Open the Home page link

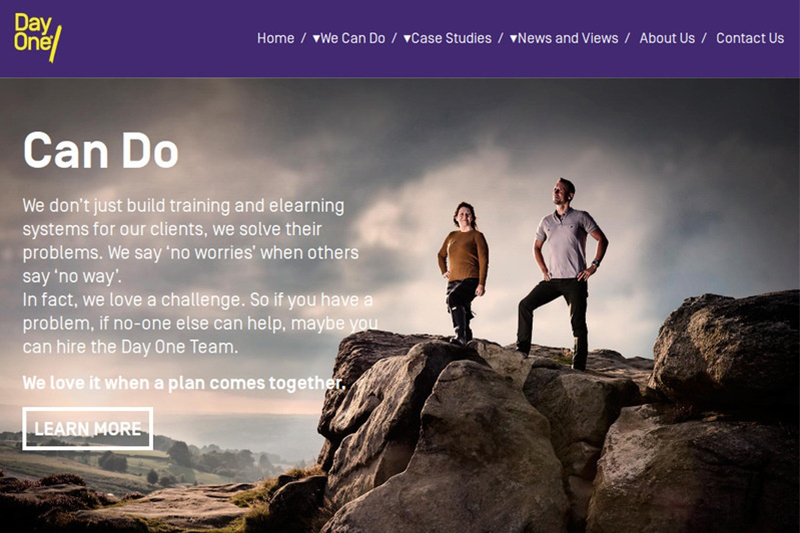coord(276,38)
